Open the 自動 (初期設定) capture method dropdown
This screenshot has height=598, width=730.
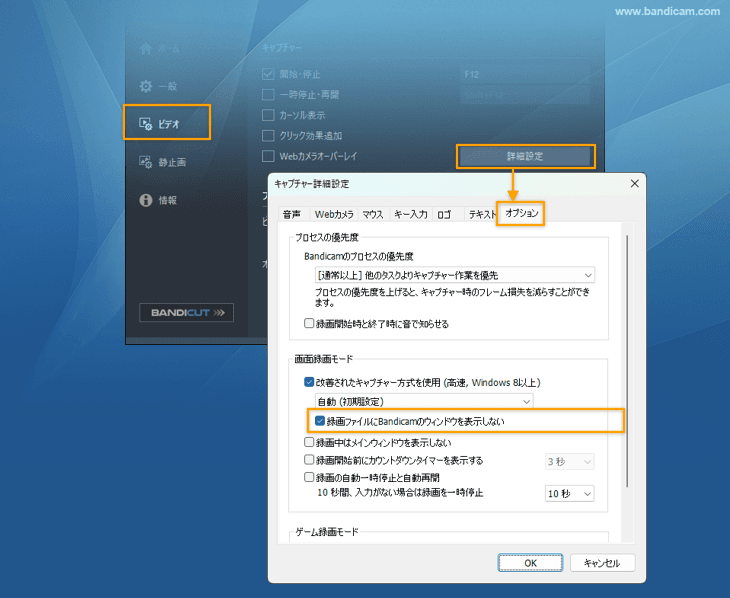pyautogui.click(x=424, y=401)
